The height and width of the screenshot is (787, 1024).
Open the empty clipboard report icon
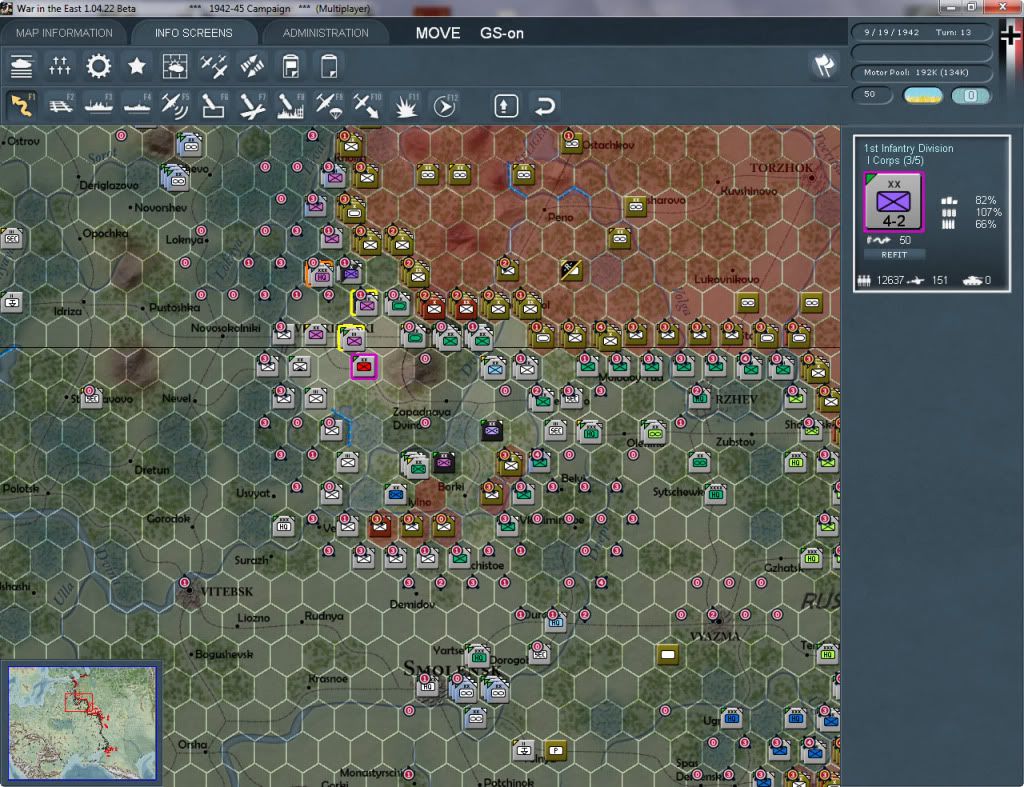click(x=329, y=67)
